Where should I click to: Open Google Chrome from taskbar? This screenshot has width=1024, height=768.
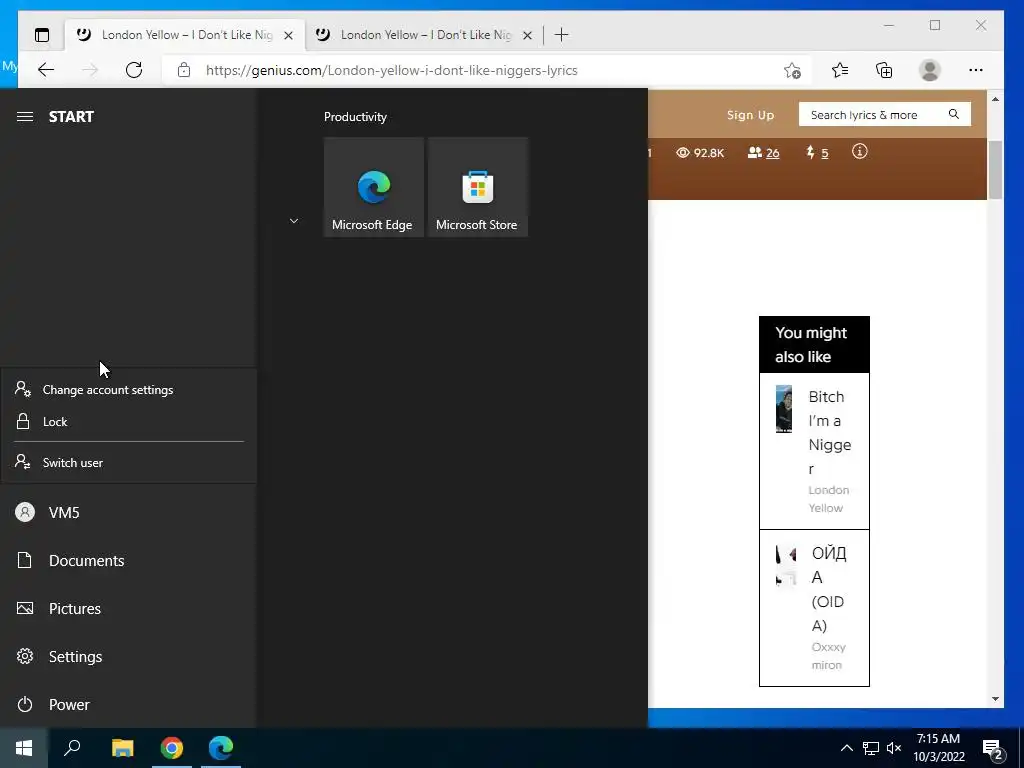(x=172, y=748)
